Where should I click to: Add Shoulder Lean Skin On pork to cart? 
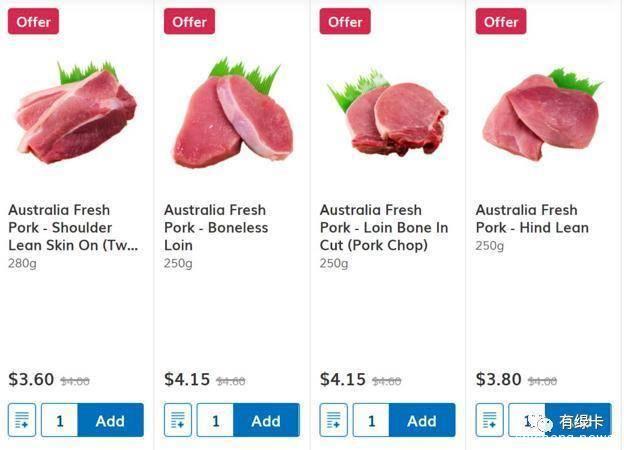point(110,421)
